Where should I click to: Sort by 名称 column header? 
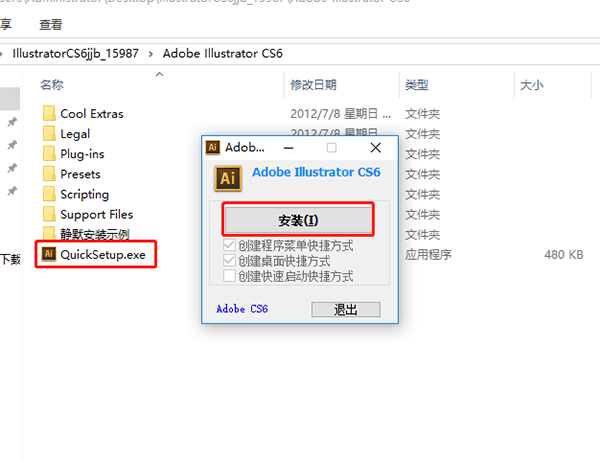52,85
